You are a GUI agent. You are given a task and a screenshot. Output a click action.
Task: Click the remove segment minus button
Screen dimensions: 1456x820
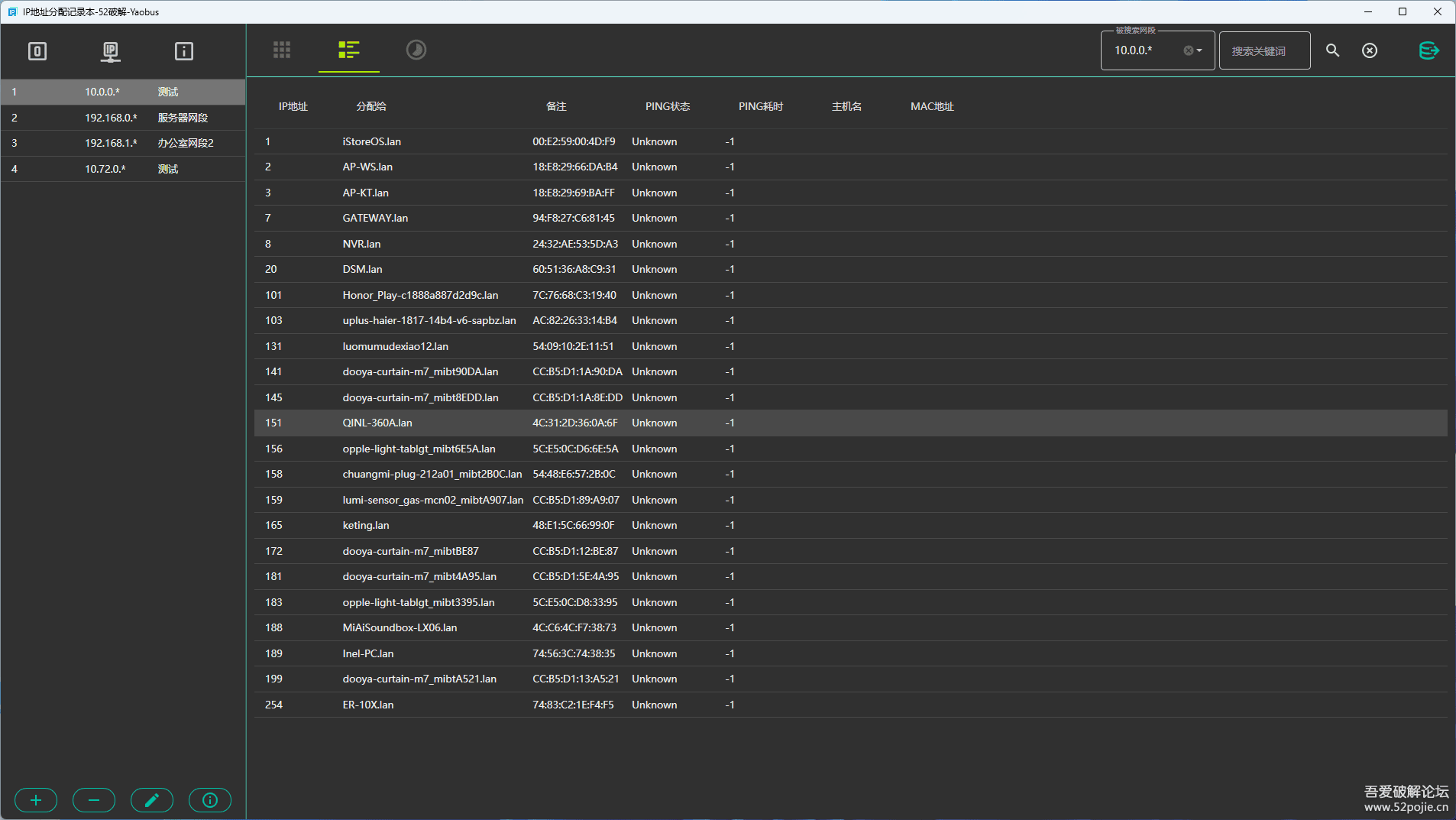point(94,800)
